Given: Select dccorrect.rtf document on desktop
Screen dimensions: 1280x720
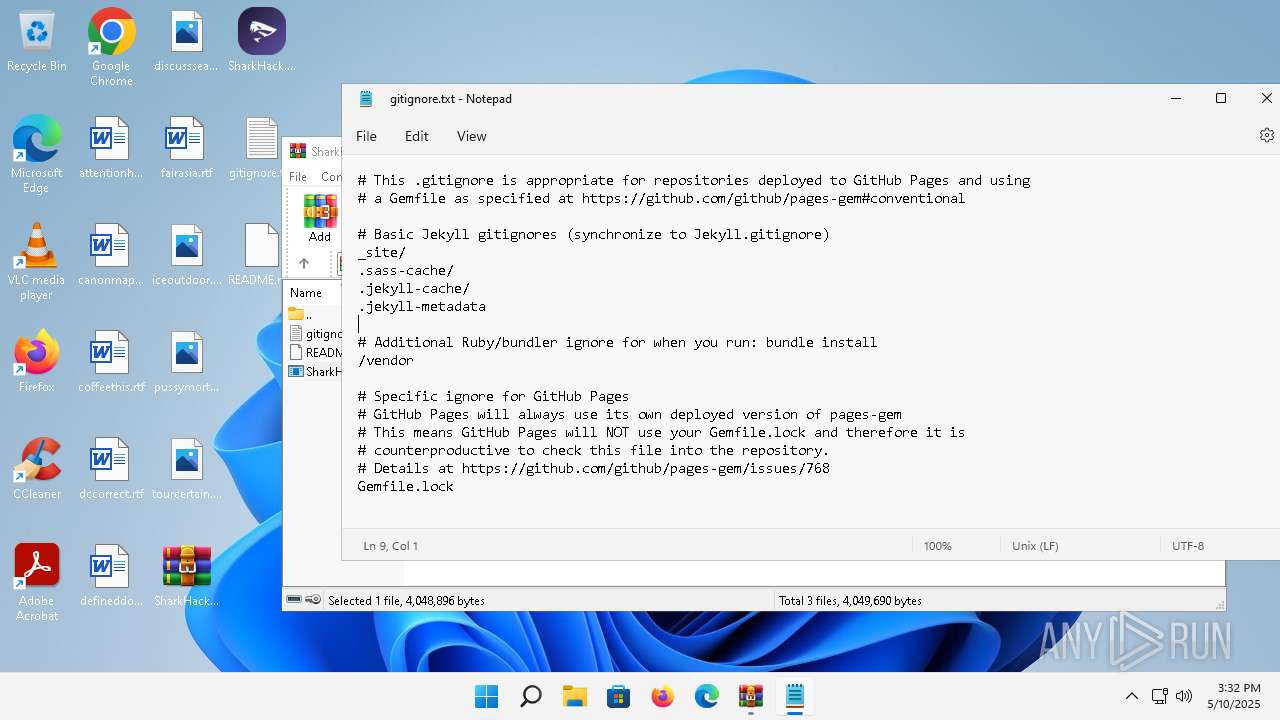Looking at the screenshot, I should point(111,471).
